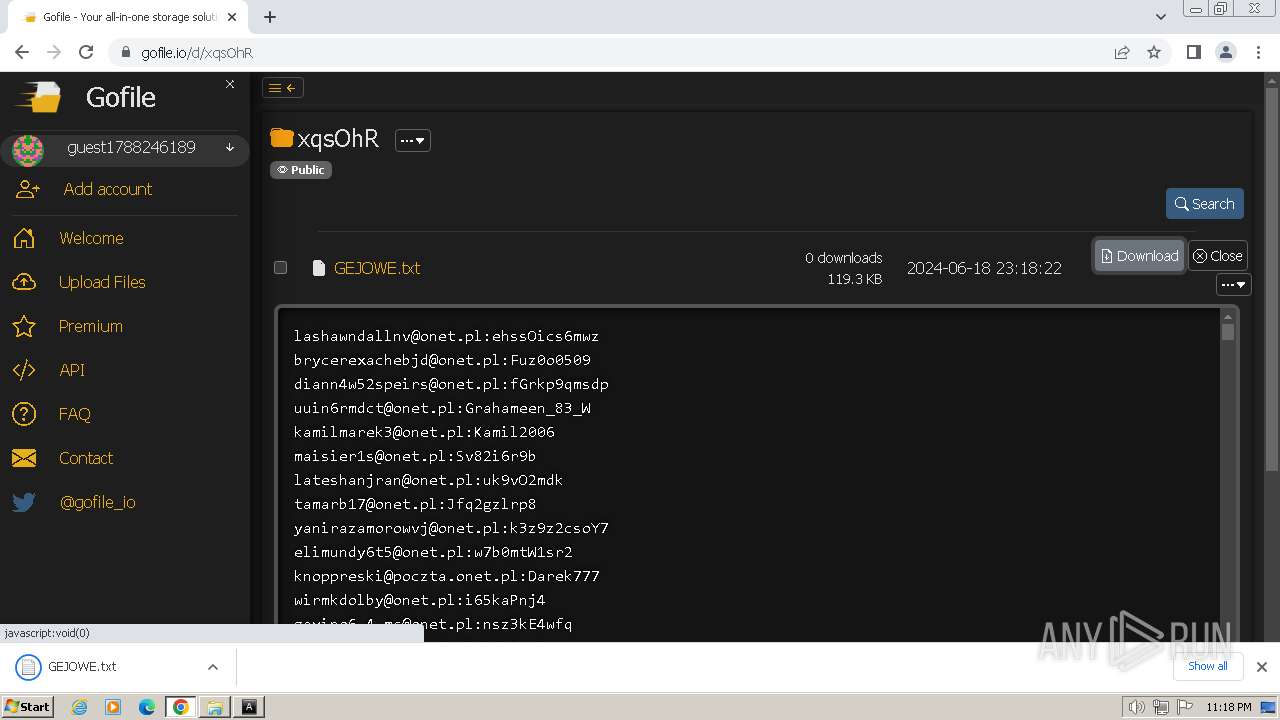This screenshot has height=720, width=1280.
Task: Open the xqsOhR folder options dropdown
Action: [x=412, y=141]
